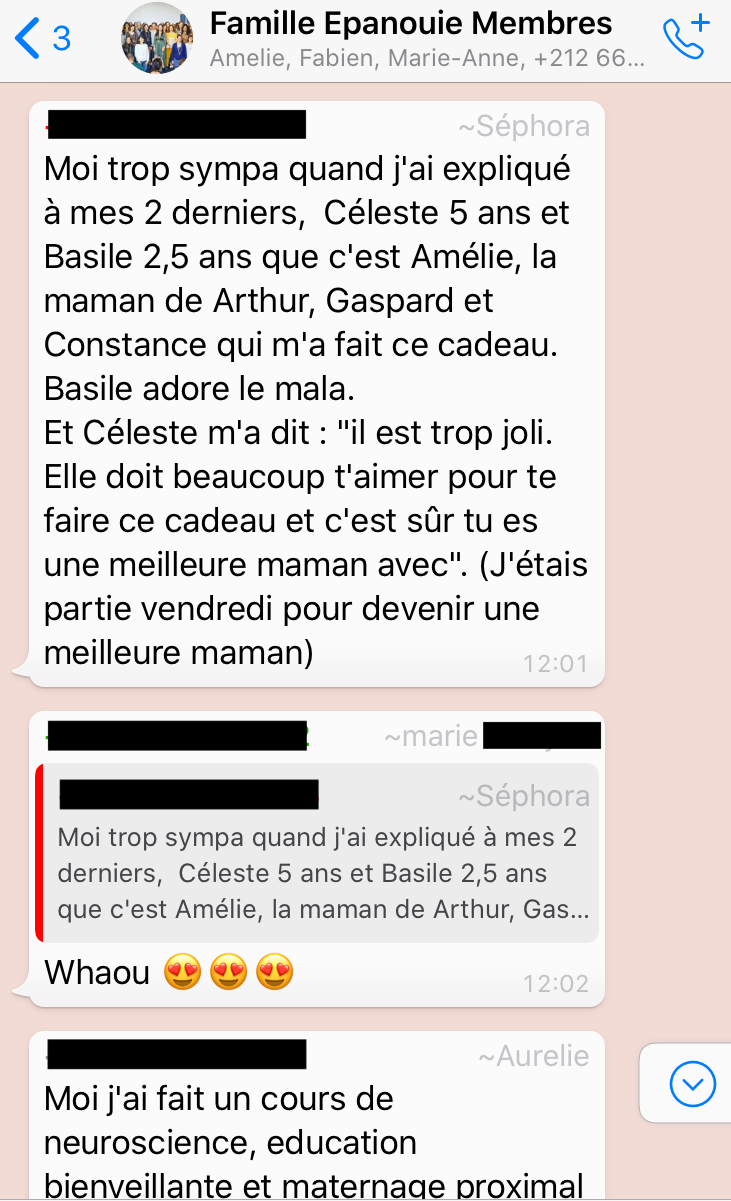Open group info via Famille Epanouie Membres title
The image size is (731, 1201).
click(411, 23)
